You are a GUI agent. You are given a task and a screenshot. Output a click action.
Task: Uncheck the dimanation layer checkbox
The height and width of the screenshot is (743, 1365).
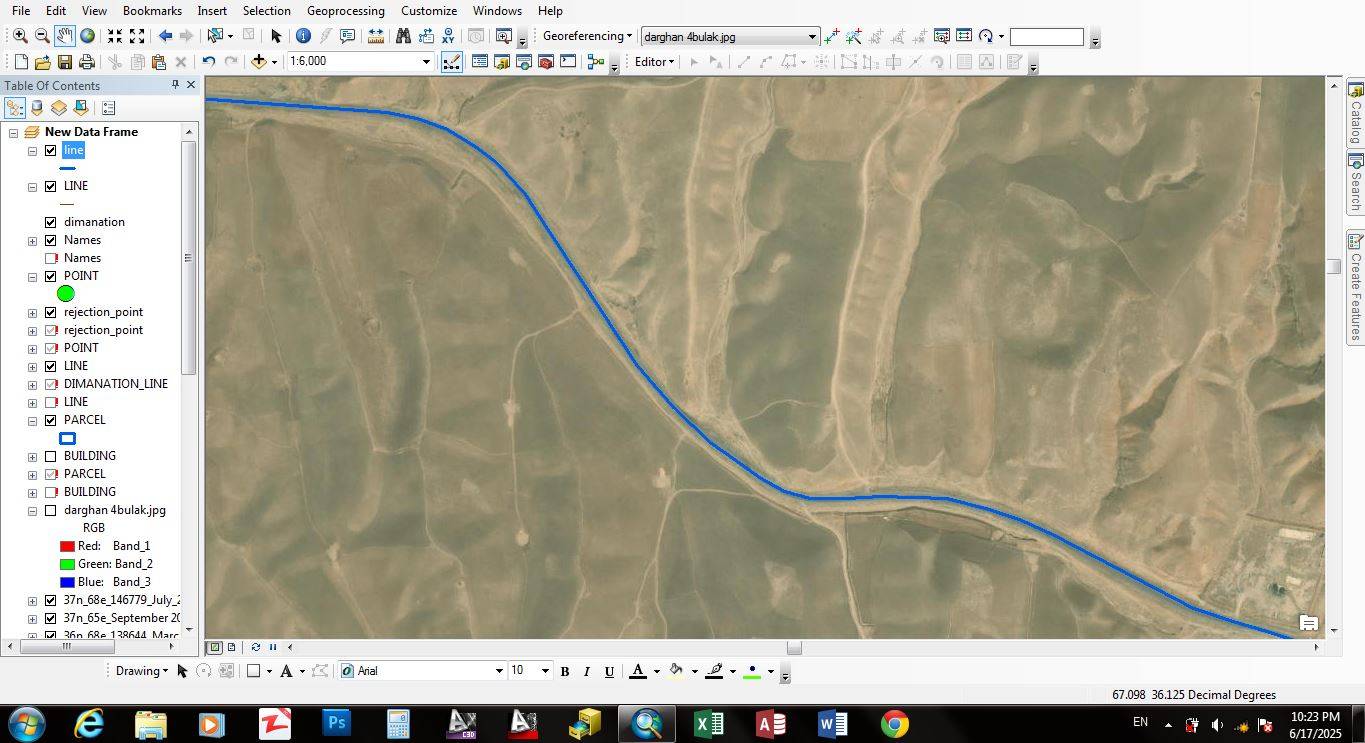tap(51, 222)
